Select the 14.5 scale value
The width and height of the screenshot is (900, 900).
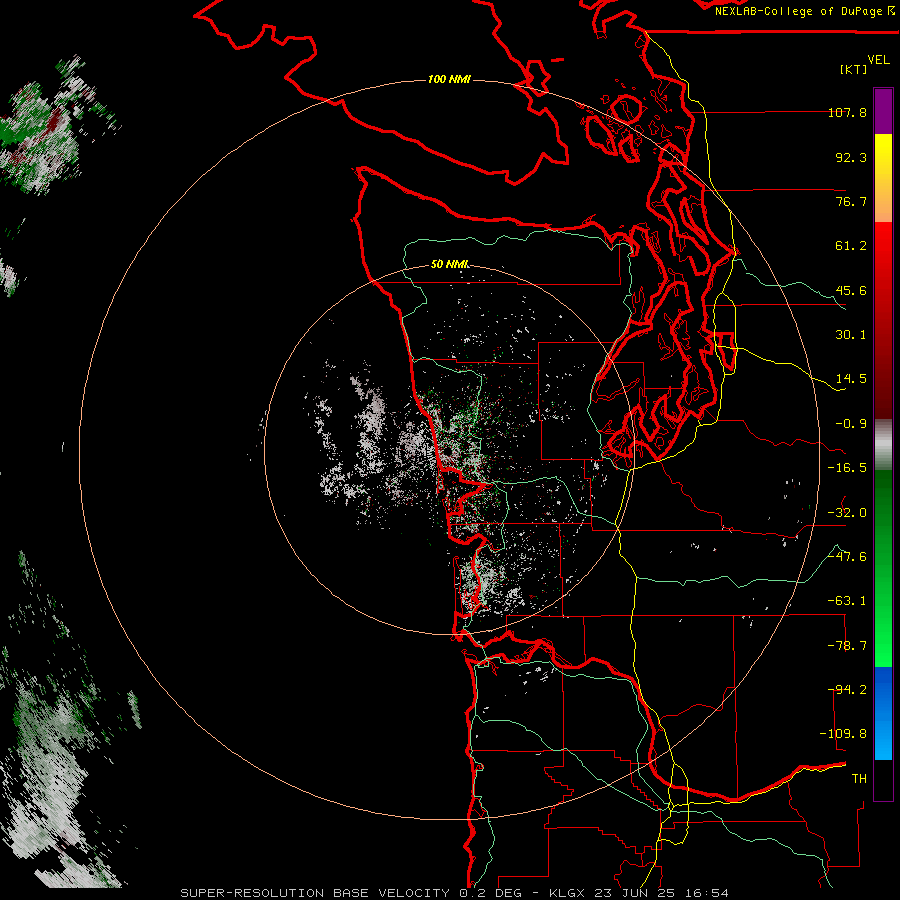(851, 379)
